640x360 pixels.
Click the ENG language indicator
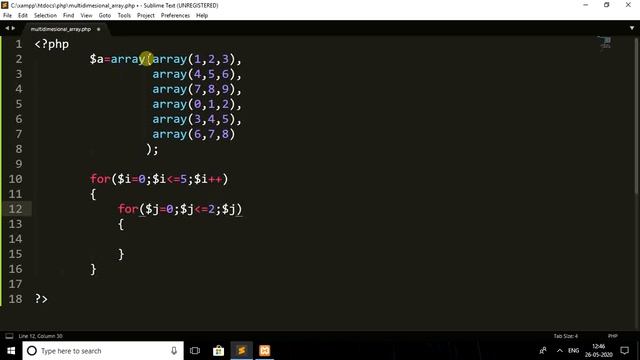click(573, 351)
